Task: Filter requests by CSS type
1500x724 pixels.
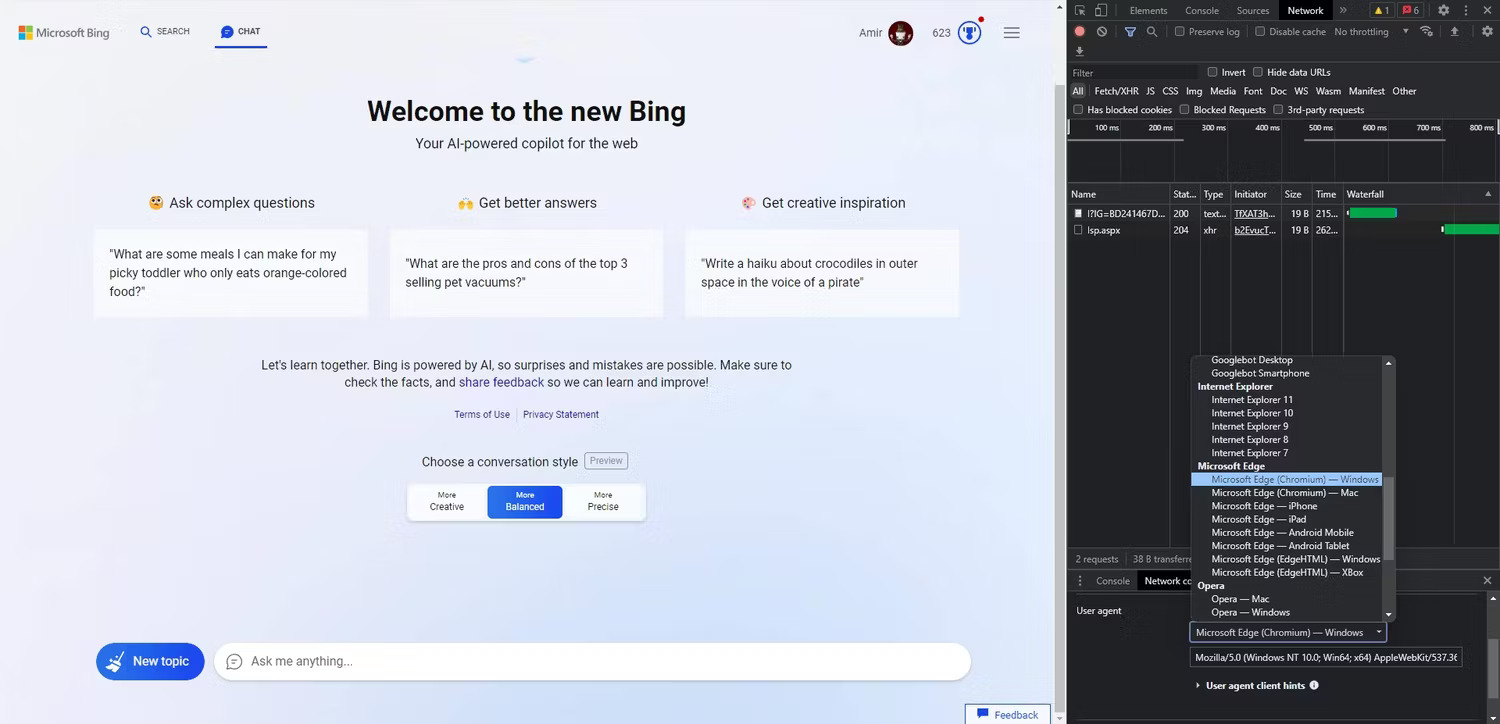Action: point(1170,91)
